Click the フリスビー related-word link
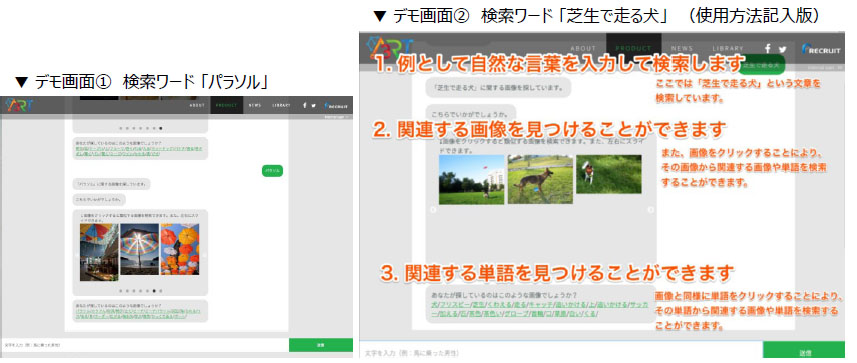The width and height of the screenshot is (857, 363). click(456, 305)
